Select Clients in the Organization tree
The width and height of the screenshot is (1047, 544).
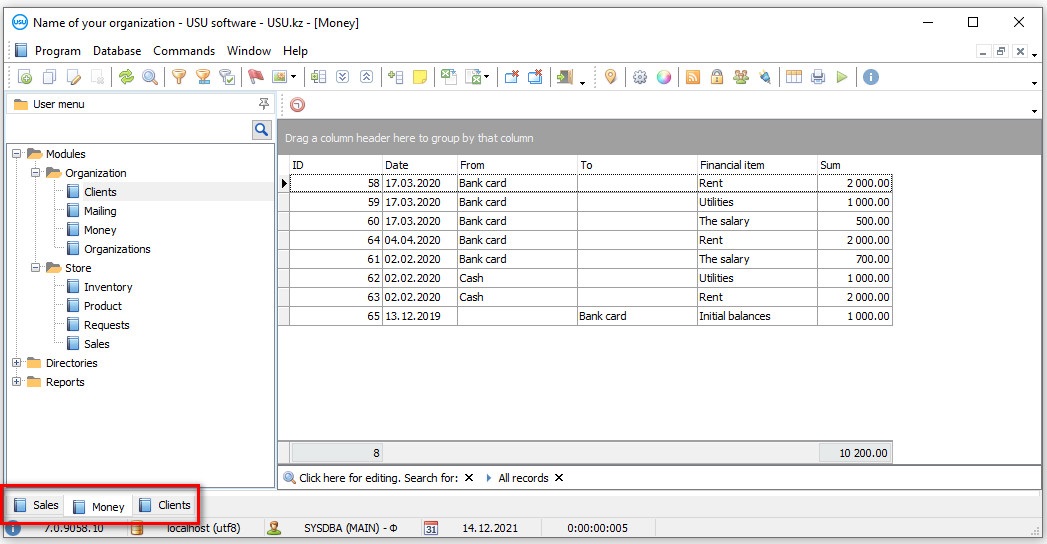(x=100, y=192)
